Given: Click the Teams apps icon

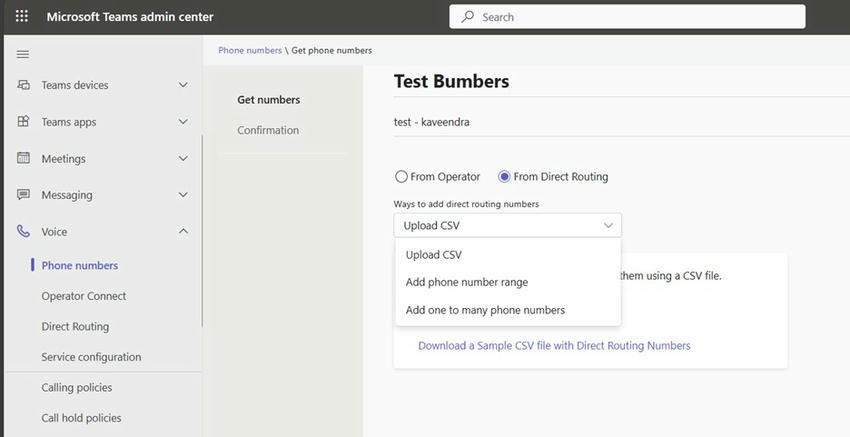Looking at the screenshot, I should 24,122.
